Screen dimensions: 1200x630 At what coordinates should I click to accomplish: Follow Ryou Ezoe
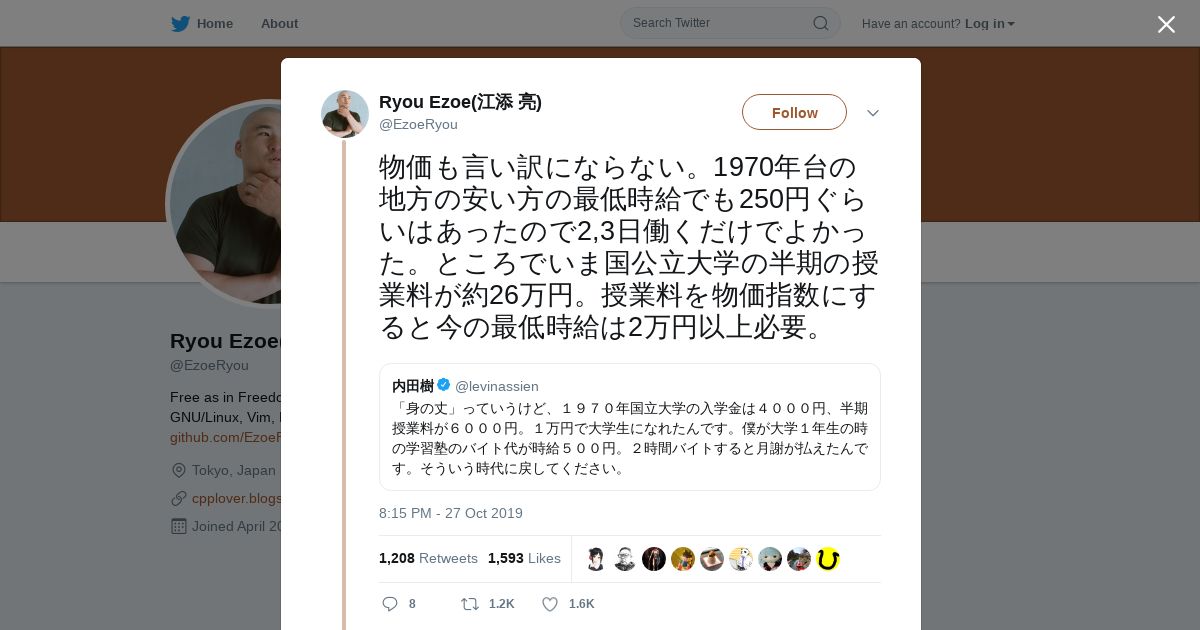(794, 112)
